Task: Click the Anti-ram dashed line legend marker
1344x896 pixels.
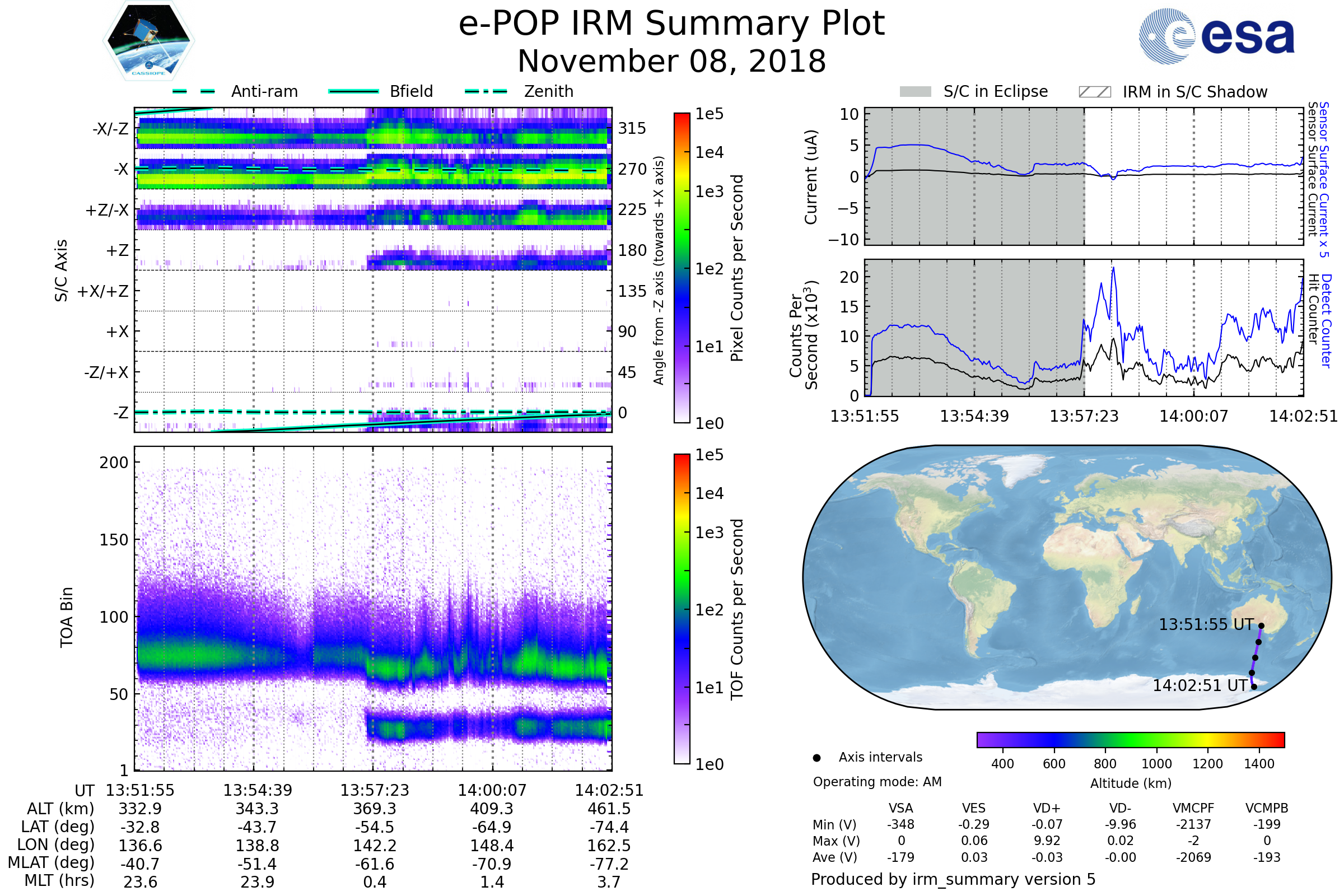Action: [x=194, y=91]
